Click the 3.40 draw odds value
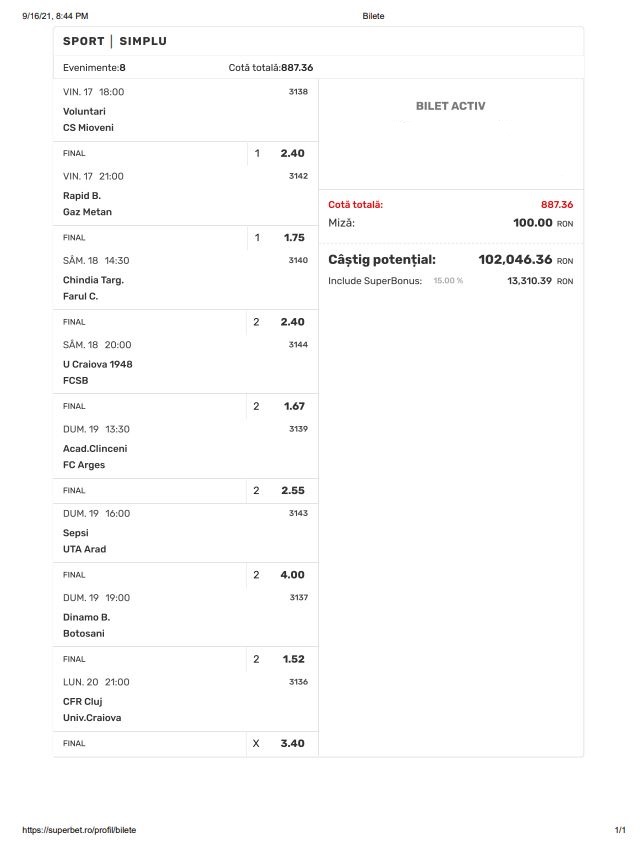The width and height of the screenshot is (644, 845). [x=292, y=744]
